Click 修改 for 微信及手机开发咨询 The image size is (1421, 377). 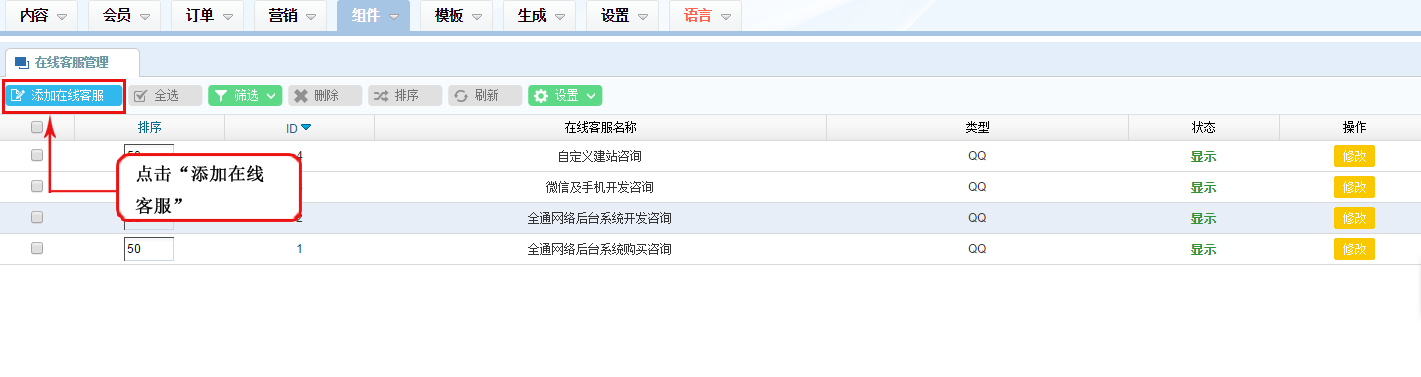click(1354, 187)
